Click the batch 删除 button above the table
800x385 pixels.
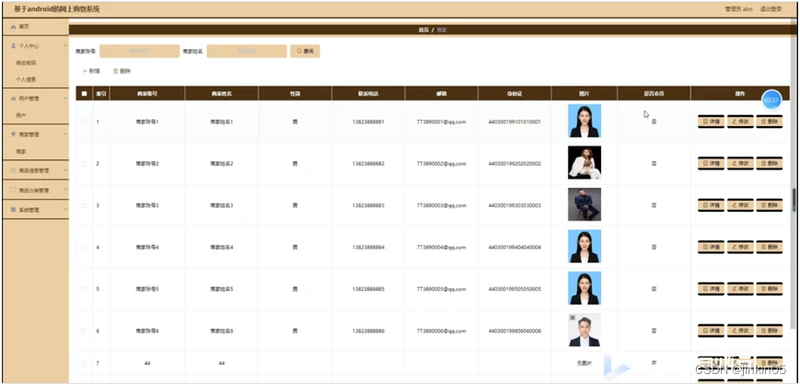[x=122, y=71]
